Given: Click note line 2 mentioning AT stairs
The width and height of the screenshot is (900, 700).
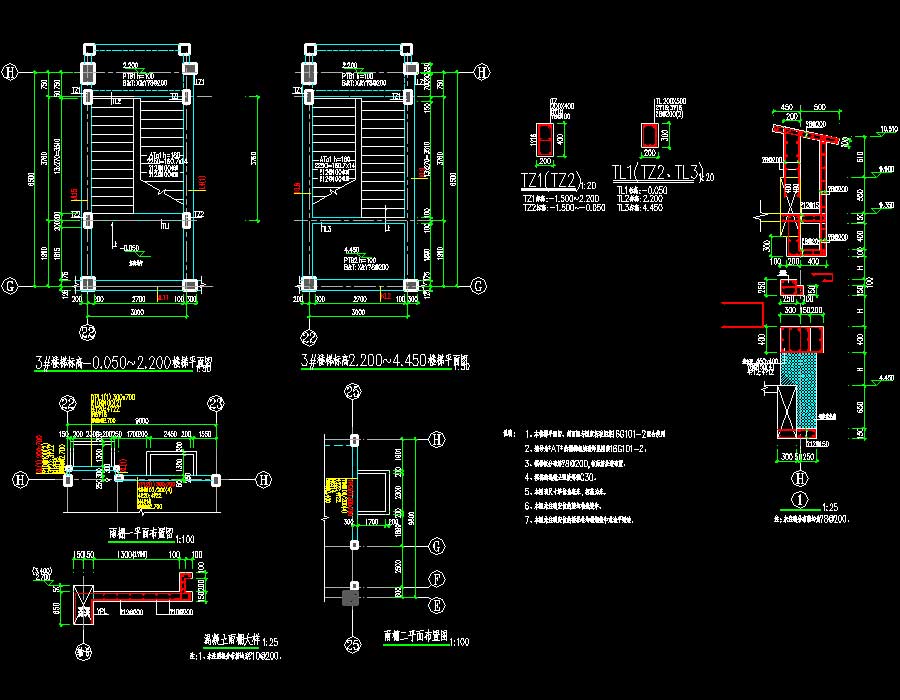Looking at the screenshot, I should pos(585,449).
